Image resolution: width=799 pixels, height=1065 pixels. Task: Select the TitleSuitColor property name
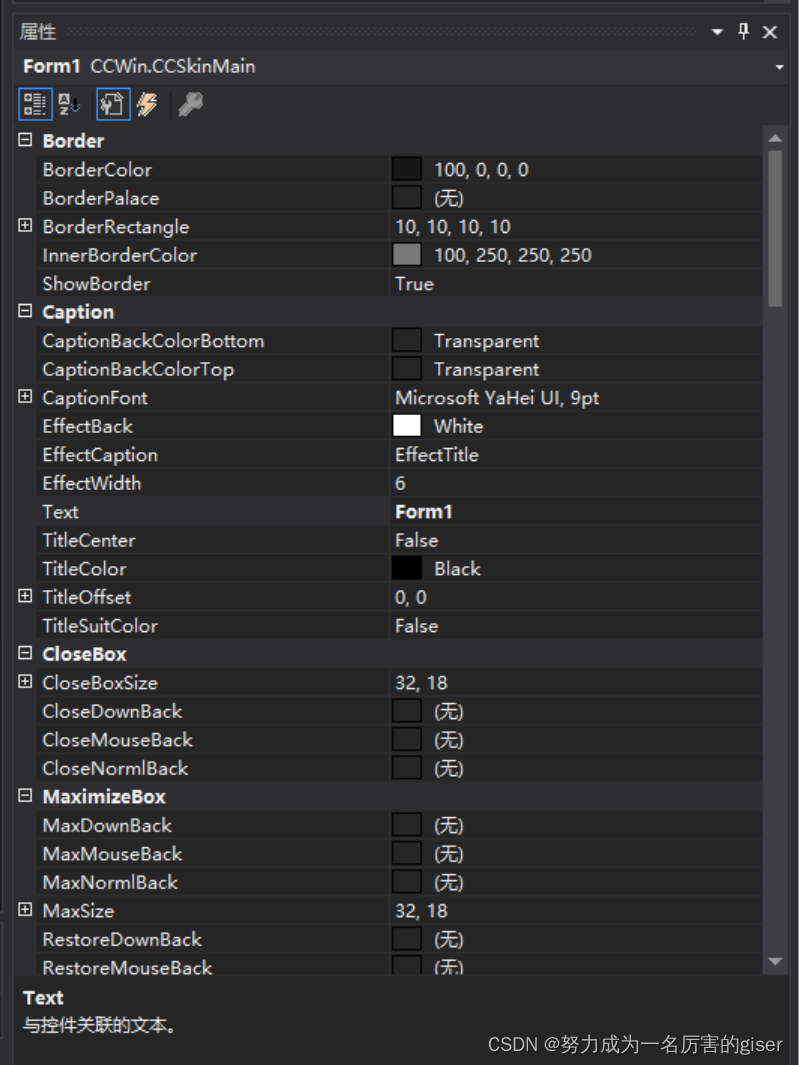coord(100,626)
